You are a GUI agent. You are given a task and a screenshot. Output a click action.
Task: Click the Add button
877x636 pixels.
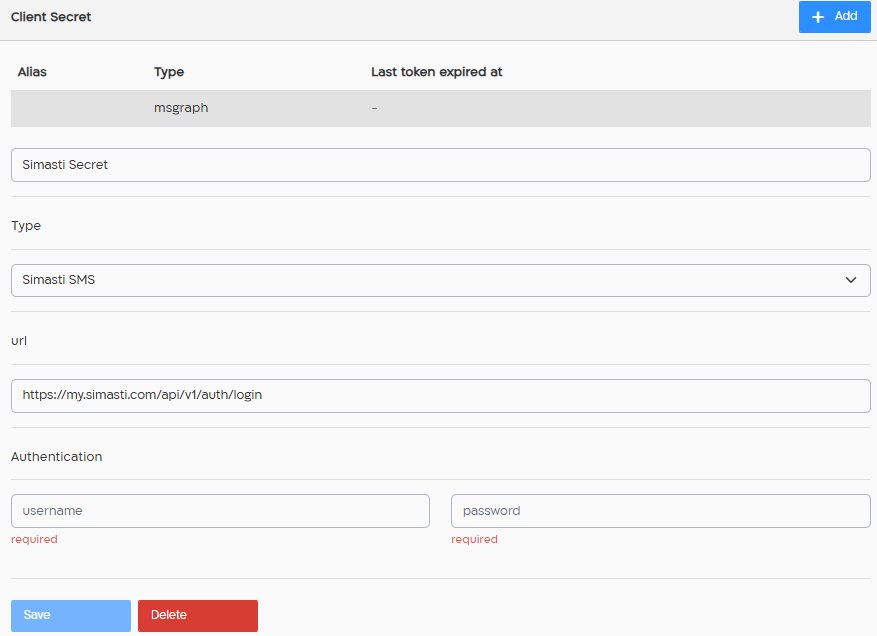click(x=834, y=17)
